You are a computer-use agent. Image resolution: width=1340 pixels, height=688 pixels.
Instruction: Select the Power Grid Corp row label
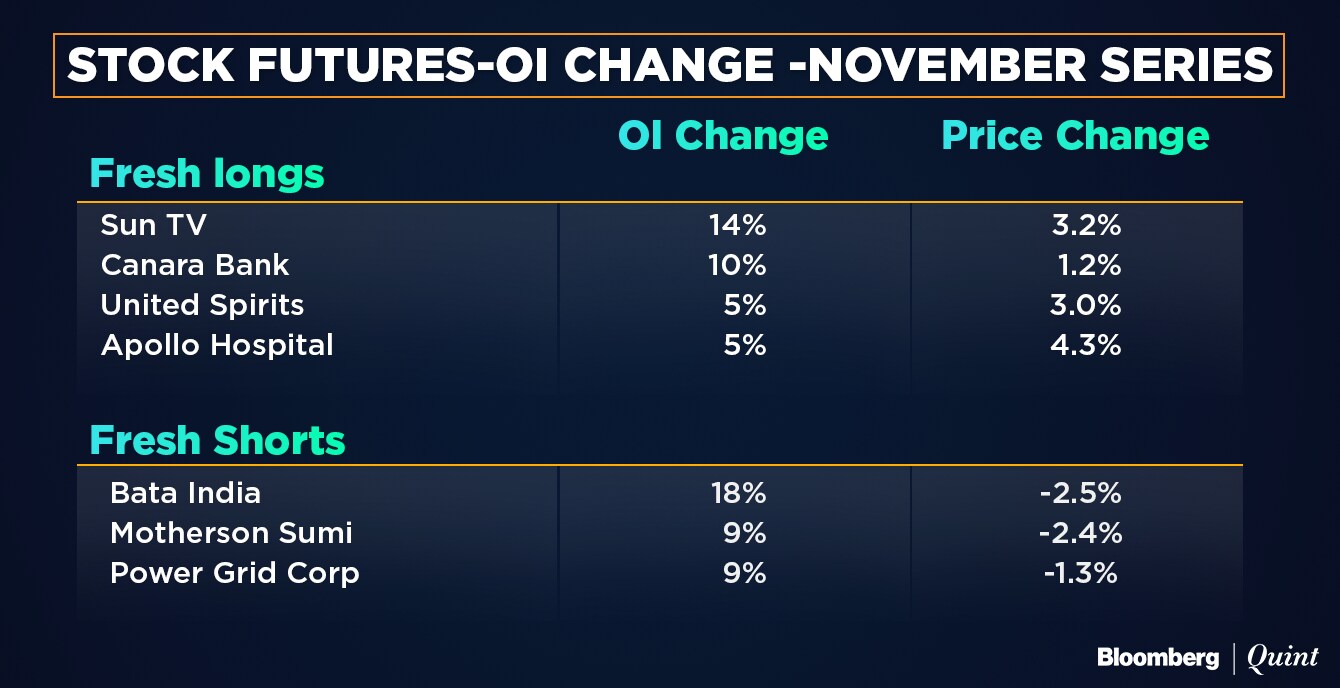234,573
